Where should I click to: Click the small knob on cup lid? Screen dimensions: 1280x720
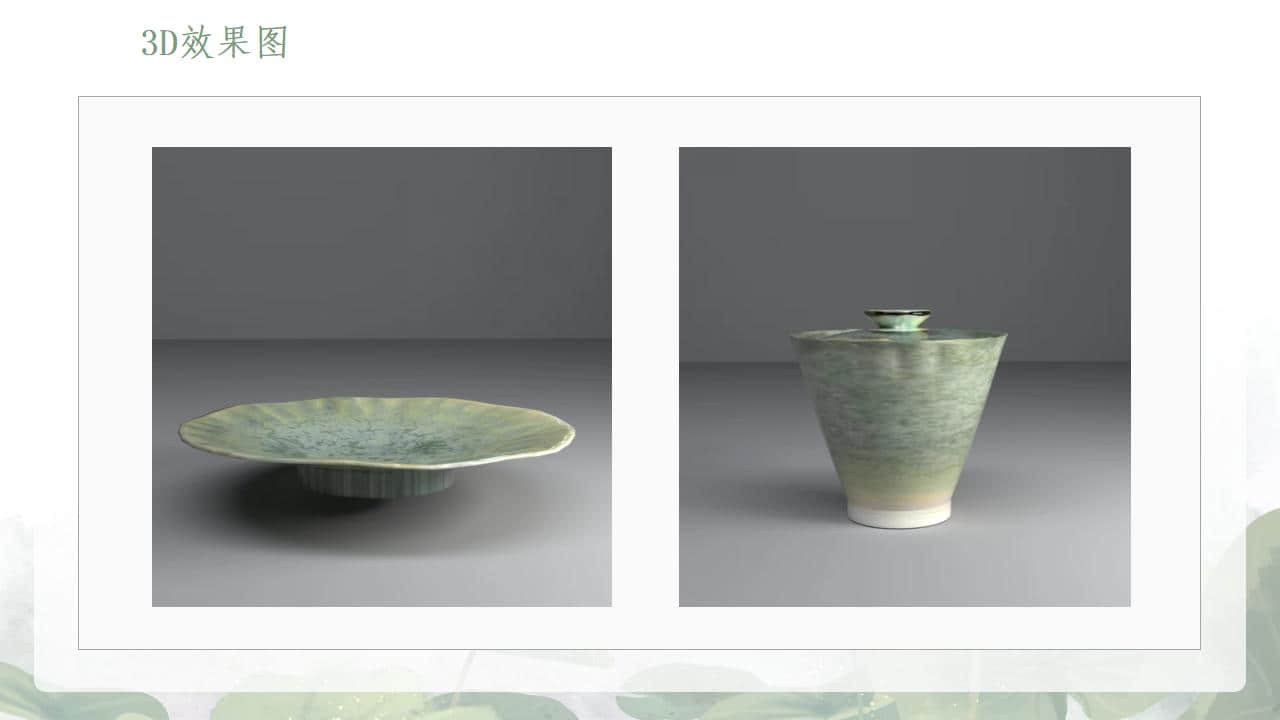(897, 318)
